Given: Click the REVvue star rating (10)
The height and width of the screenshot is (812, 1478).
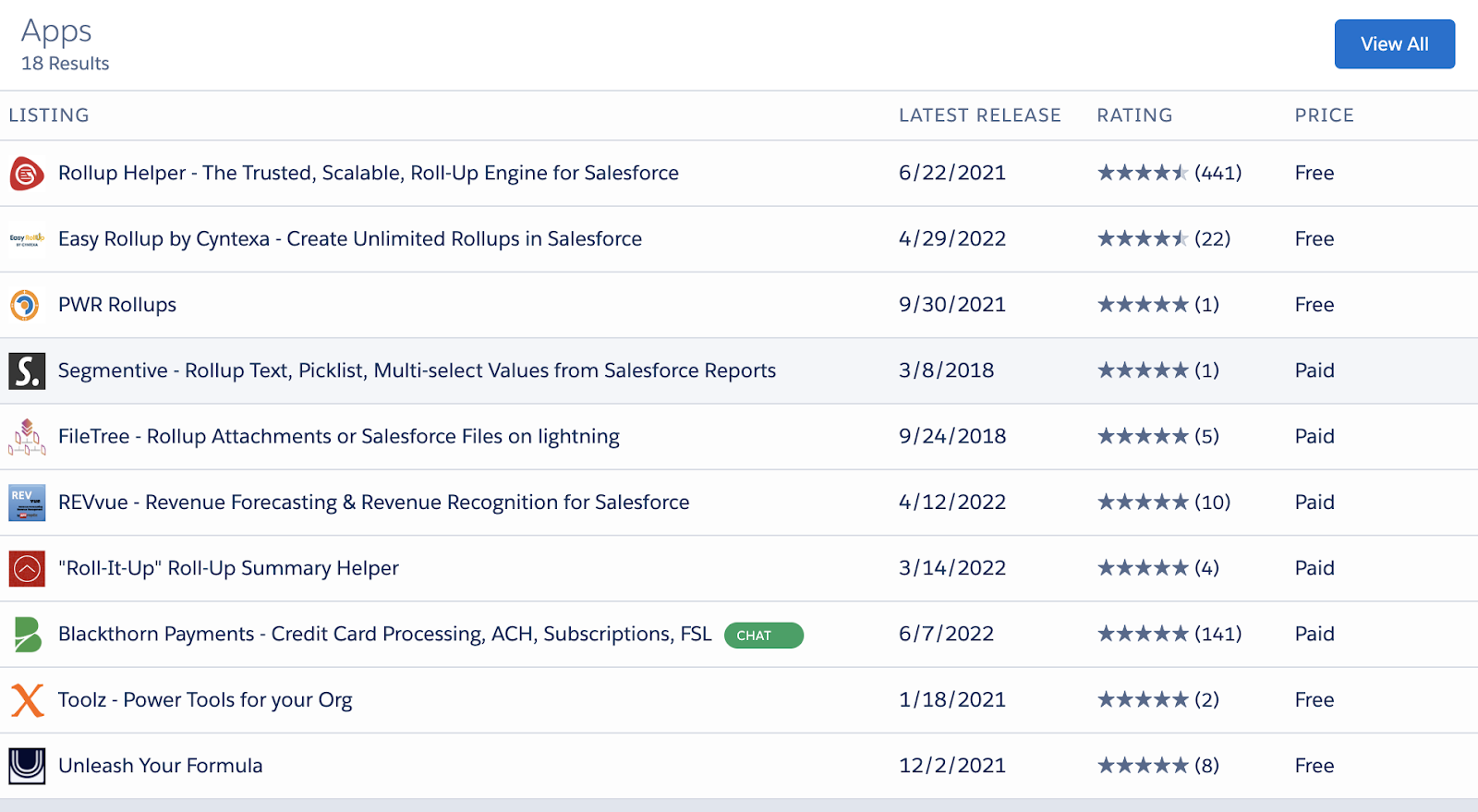Looking at the screenshot, I should coord(1164,503).
